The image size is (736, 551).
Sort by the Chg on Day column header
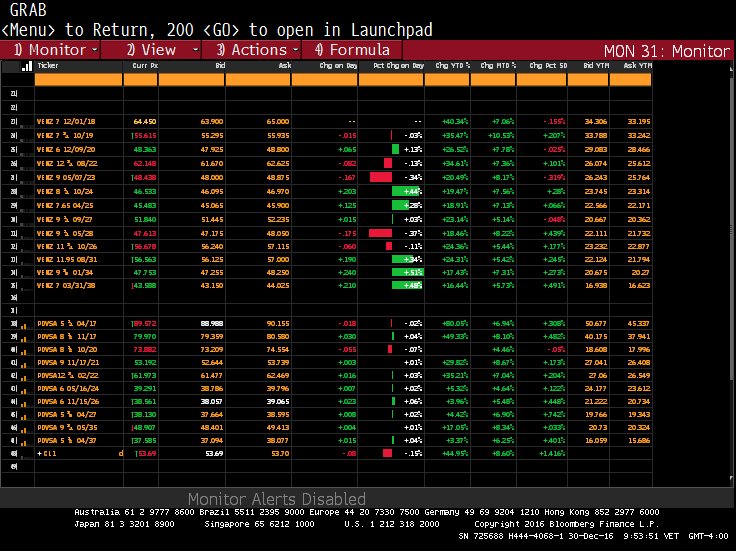coord(325,66)
